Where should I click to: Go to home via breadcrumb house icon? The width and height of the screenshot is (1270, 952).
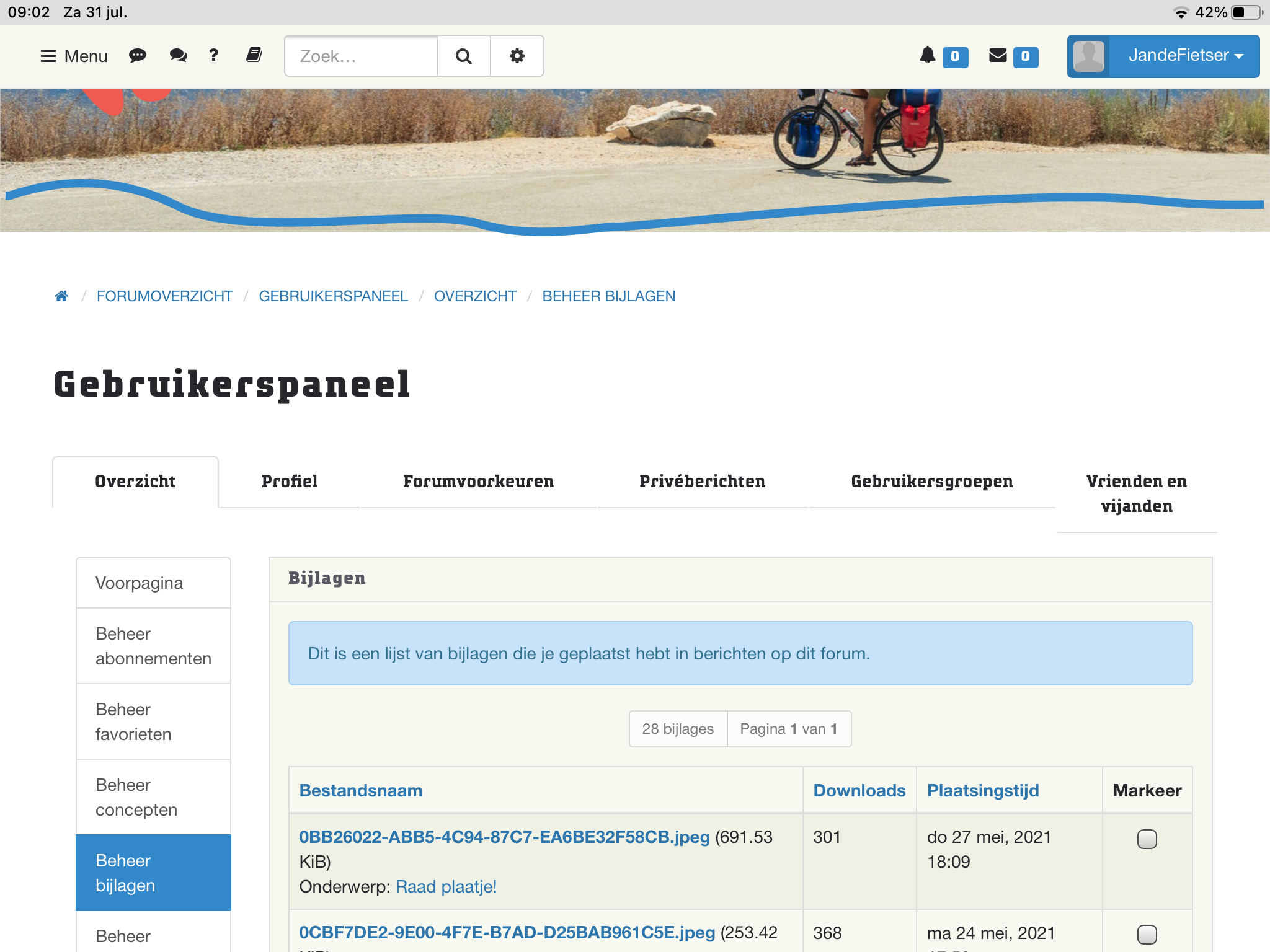[x=61, y=296]
